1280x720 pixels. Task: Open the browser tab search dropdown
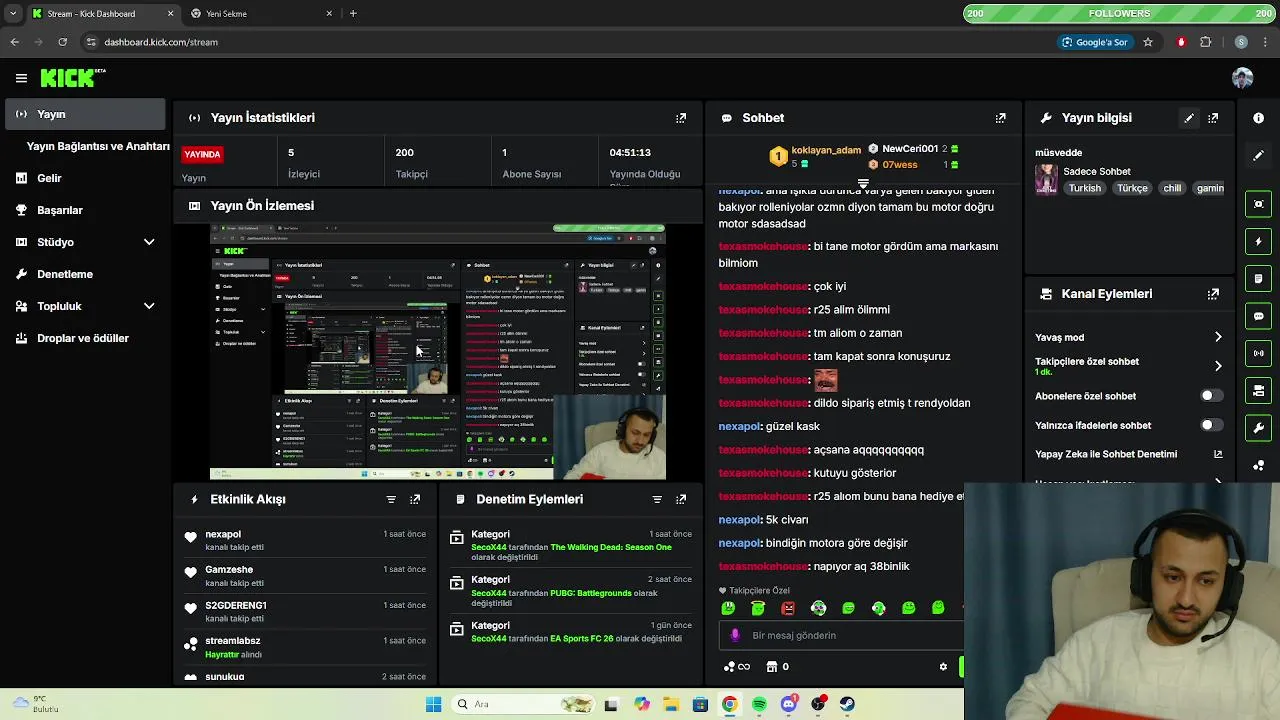tap(12, 13)
